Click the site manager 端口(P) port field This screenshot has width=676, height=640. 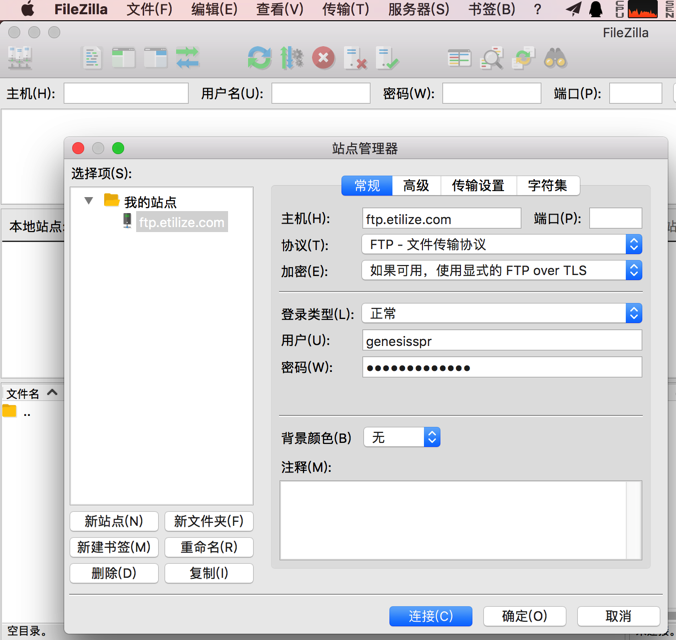[616, 218]
